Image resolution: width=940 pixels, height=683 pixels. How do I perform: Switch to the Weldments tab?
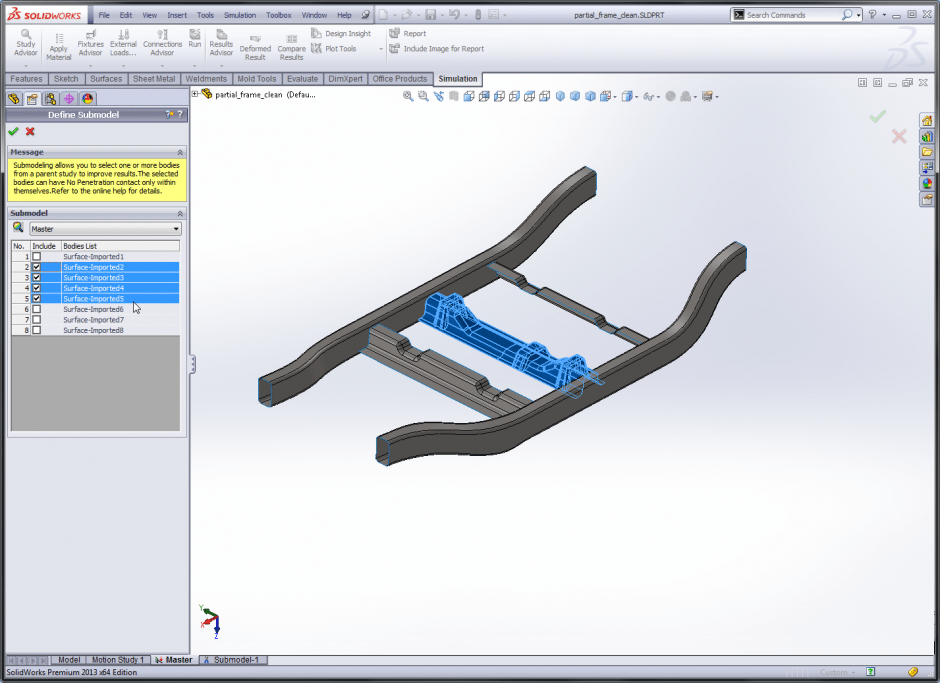click(206, 79)
